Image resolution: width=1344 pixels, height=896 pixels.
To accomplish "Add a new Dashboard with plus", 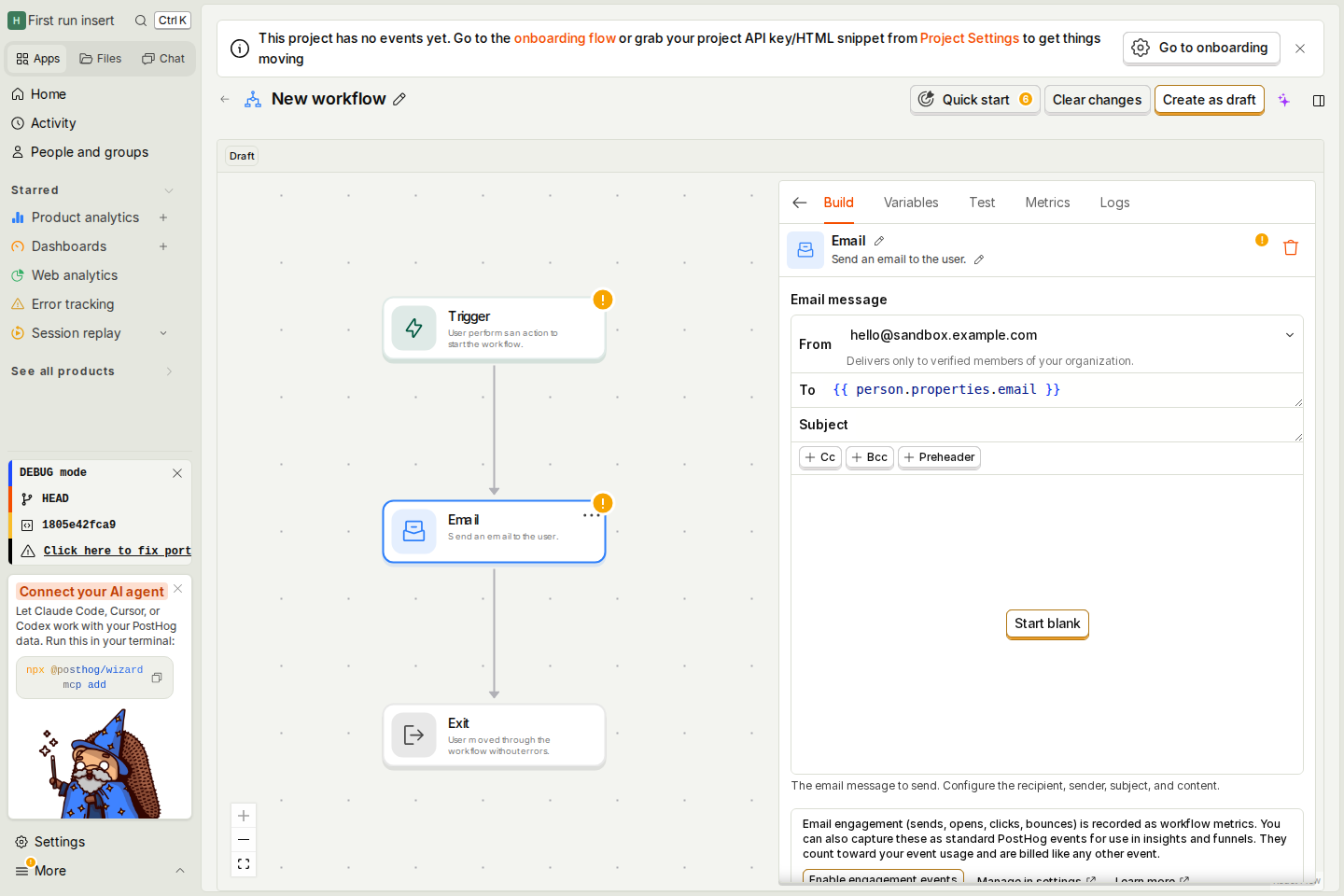I will tap(163, 246).
